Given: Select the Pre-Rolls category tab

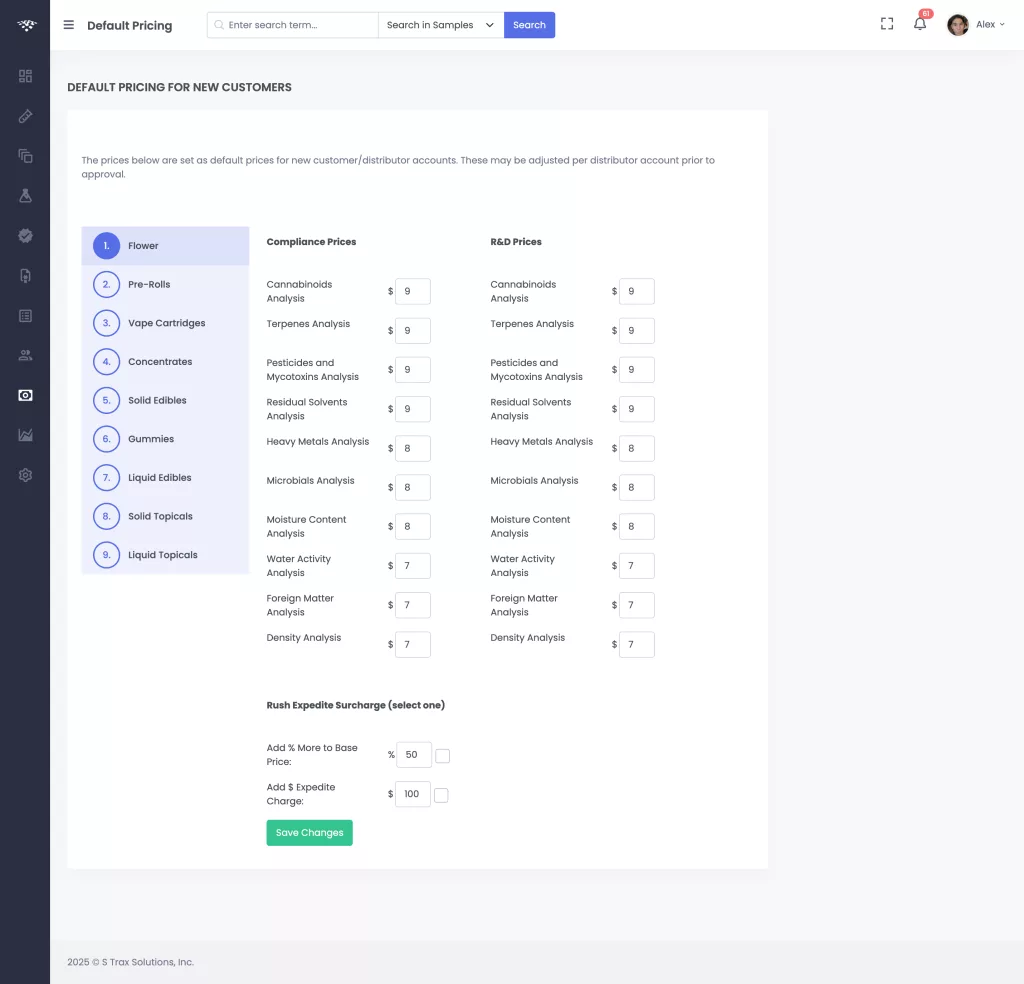Looking at the screenshot, I should tap(165, 284).
